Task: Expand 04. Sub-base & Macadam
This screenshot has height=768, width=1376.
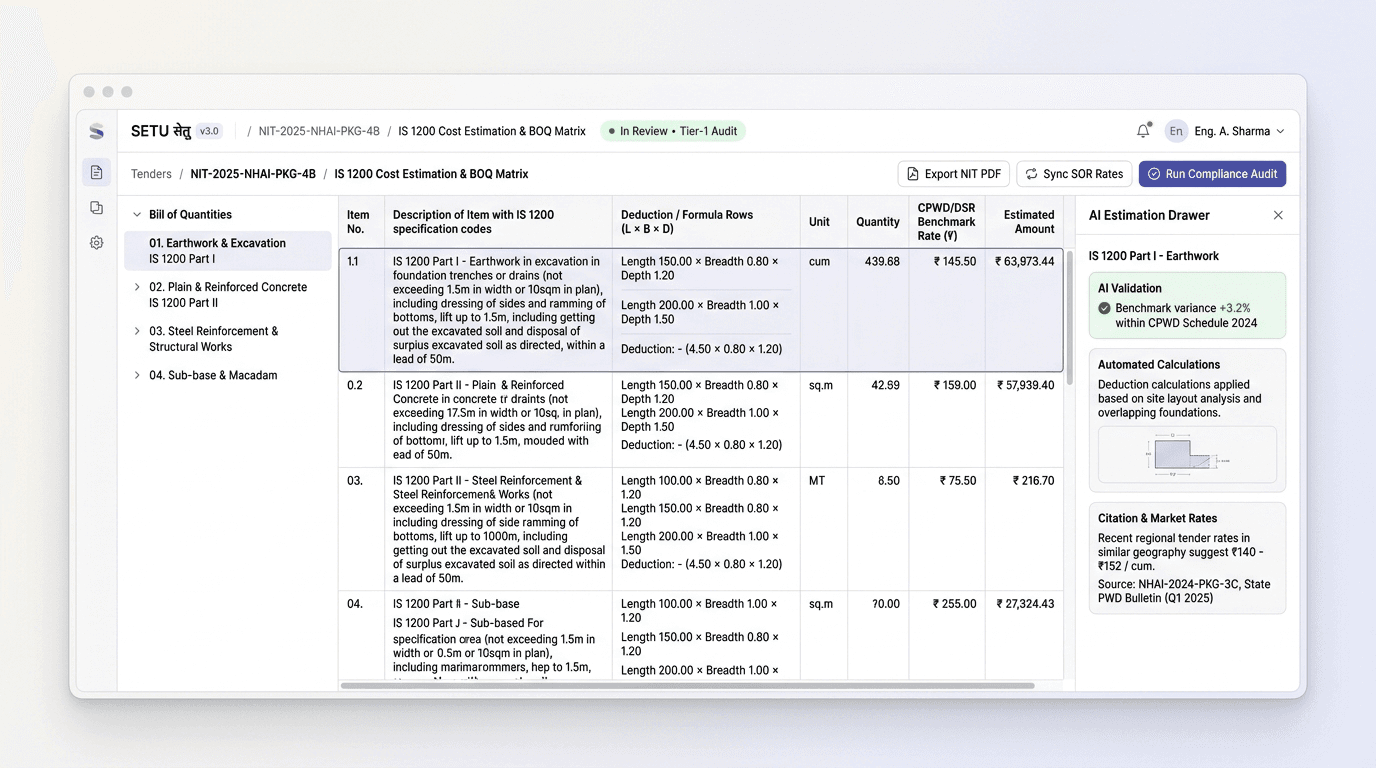Action: click(137, 375)
